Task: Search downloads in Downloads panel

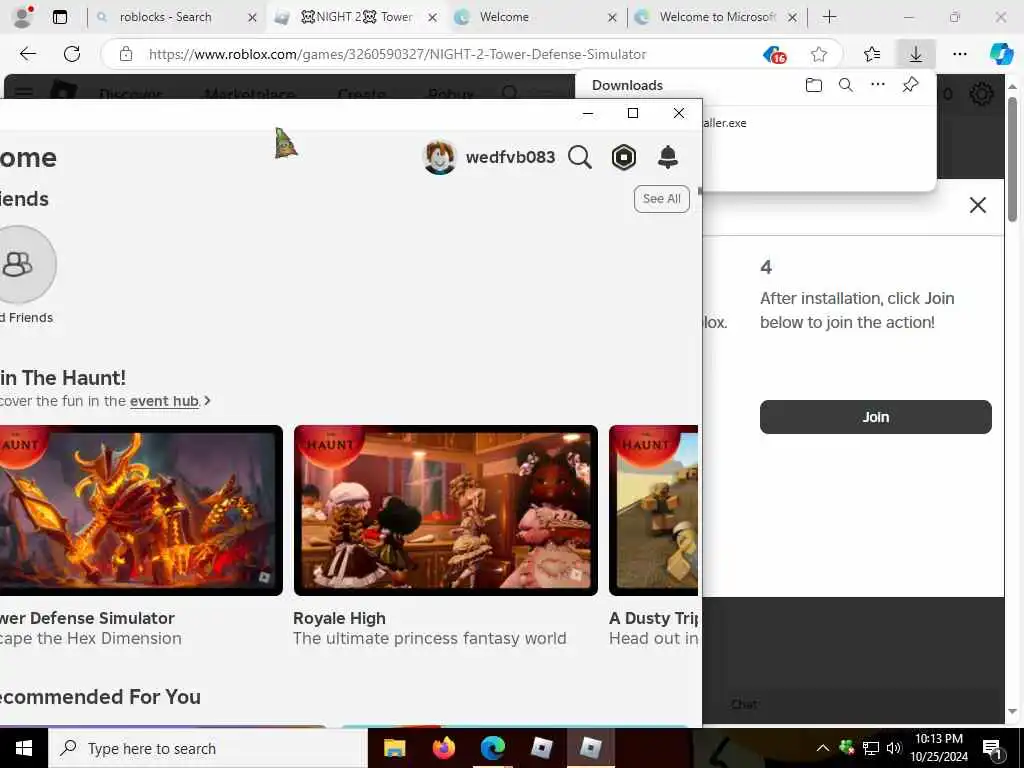Action: (x=846, y=85)
